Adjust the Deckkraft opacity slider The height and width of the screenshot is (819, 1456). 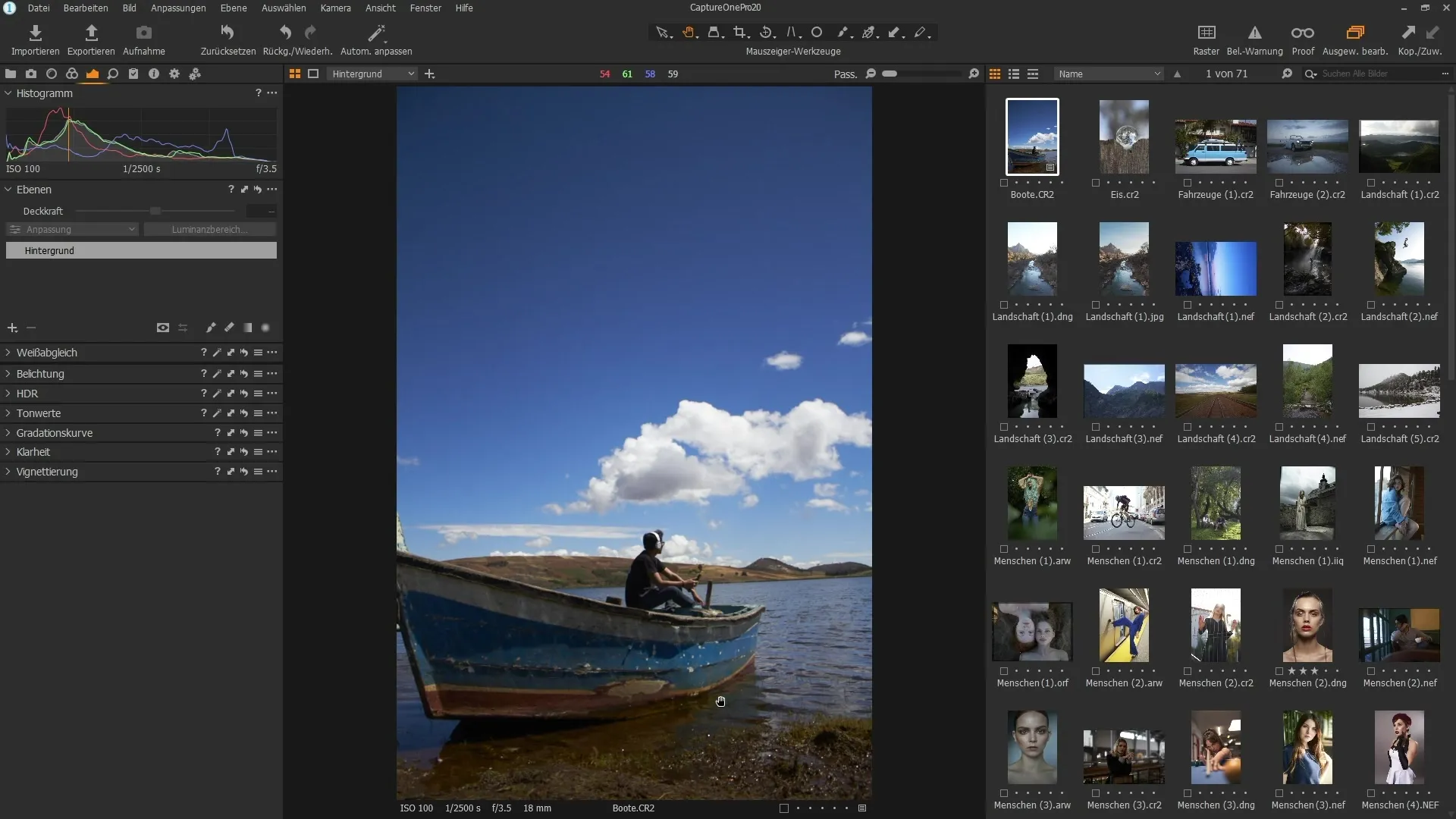point(155,211)
